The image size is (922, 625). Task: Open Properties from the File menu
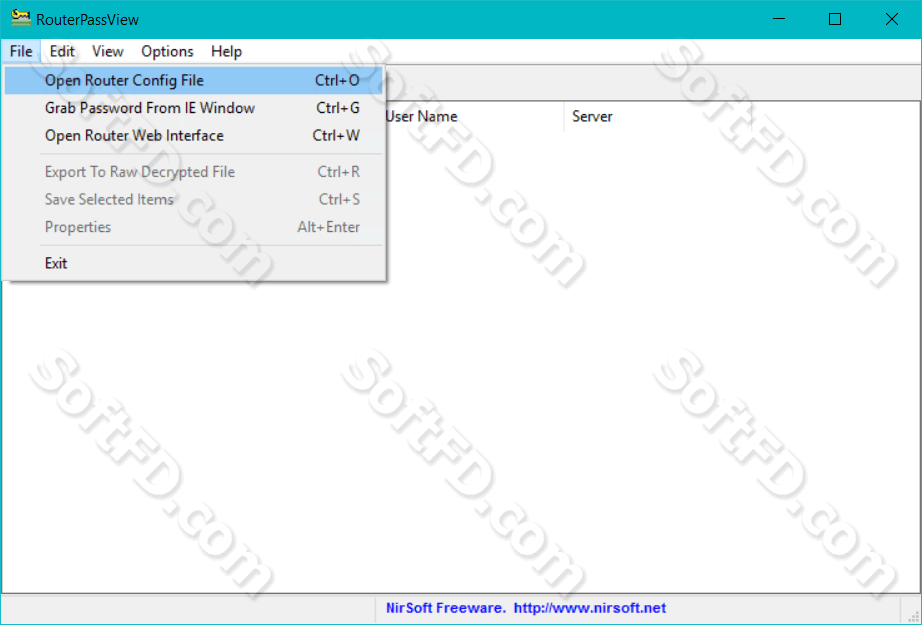click(x=193, y=228)
